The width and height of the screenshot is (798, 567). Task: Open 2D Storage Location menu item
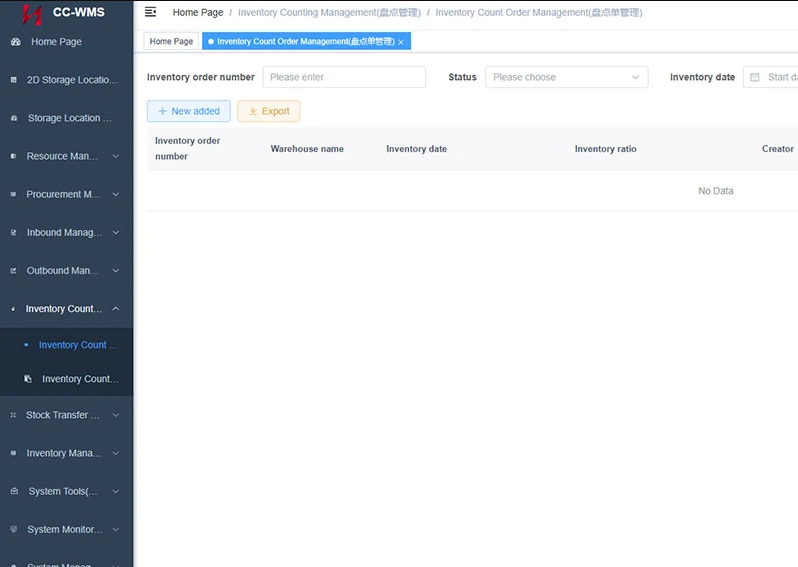(67, 80)
